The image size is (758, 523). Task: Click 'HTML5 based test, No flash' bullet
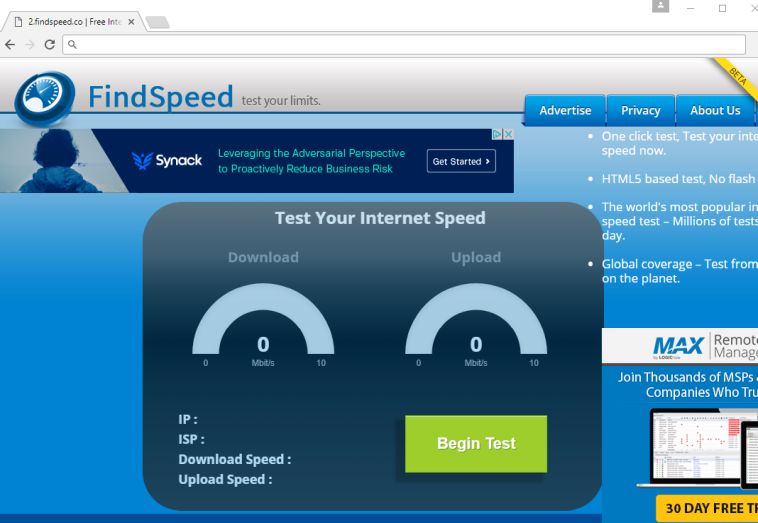[678, 179]
